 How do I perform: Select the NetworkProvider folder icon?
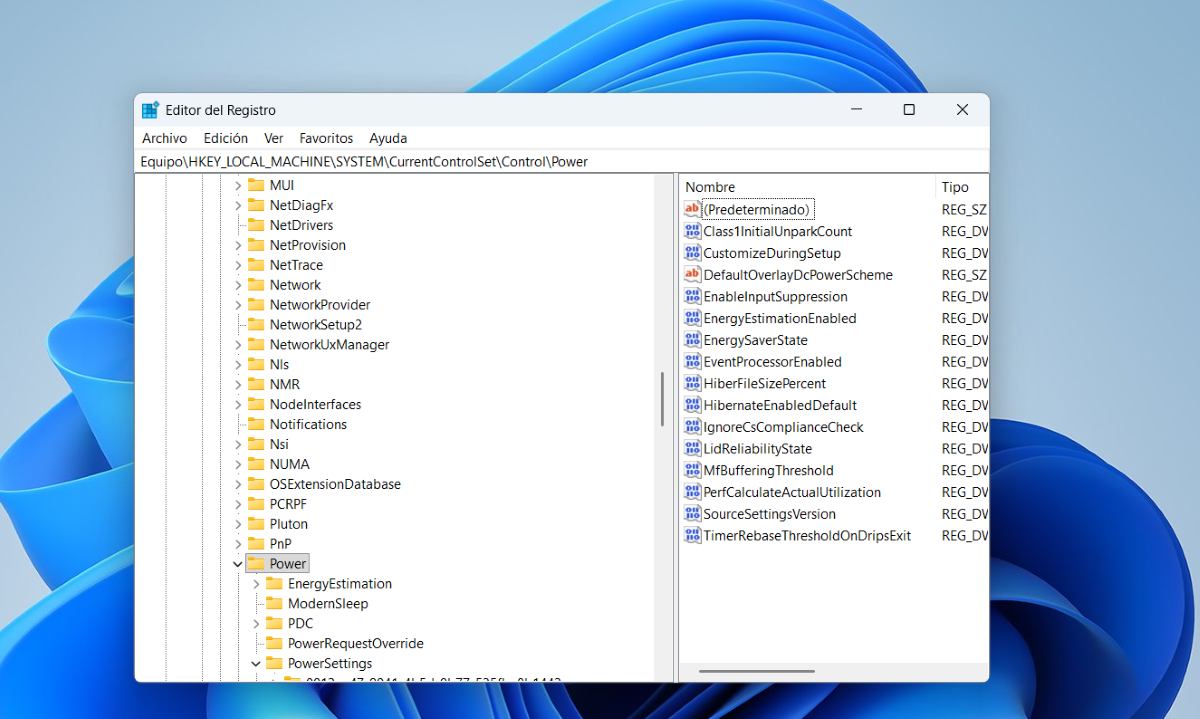click(x=256, y=305)
